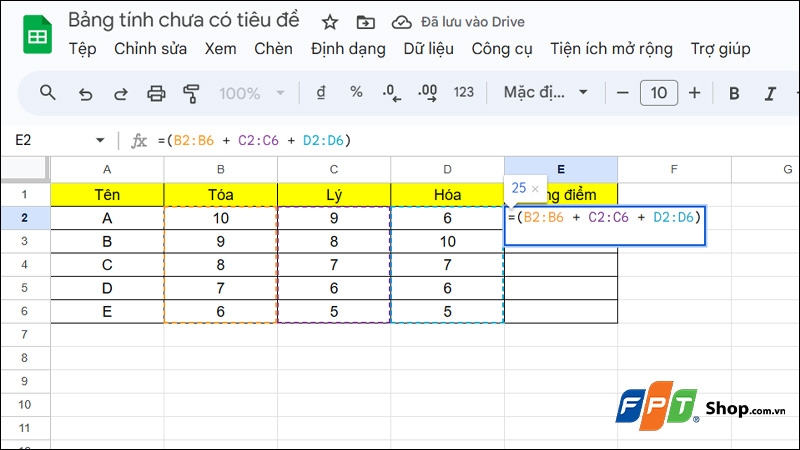
Task: Expand the name box dropdown arrow
Action: (x=100, y=140)
